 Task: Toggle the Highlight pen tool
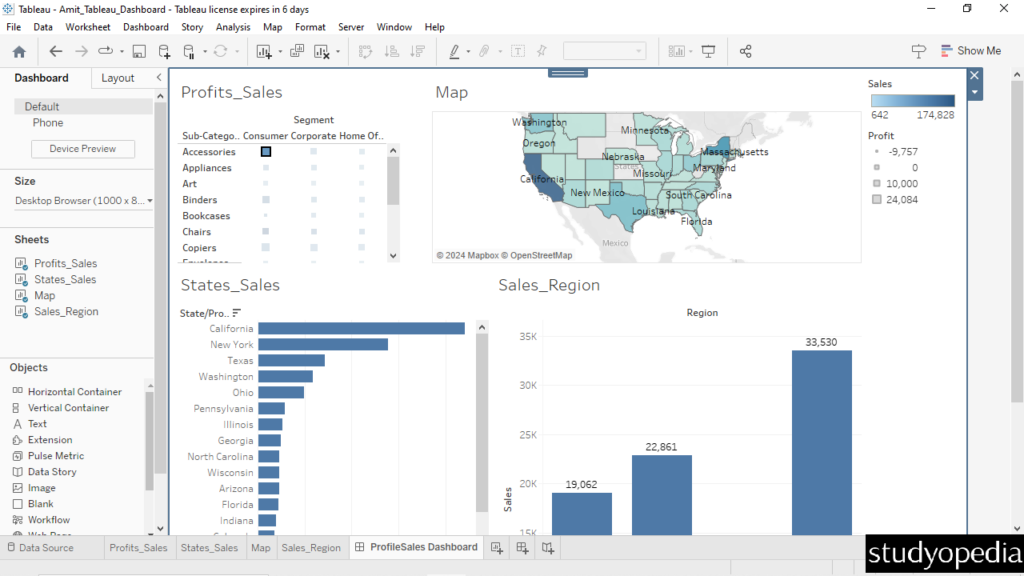453,51
